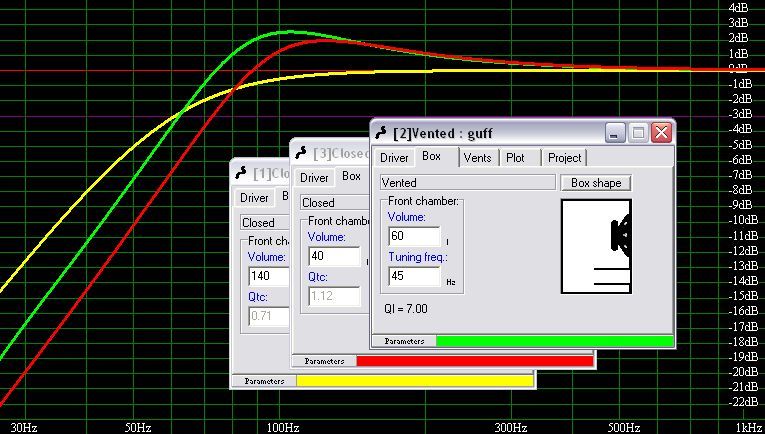
Task: Click the Box shape button
Action: (x=596, y=183)
